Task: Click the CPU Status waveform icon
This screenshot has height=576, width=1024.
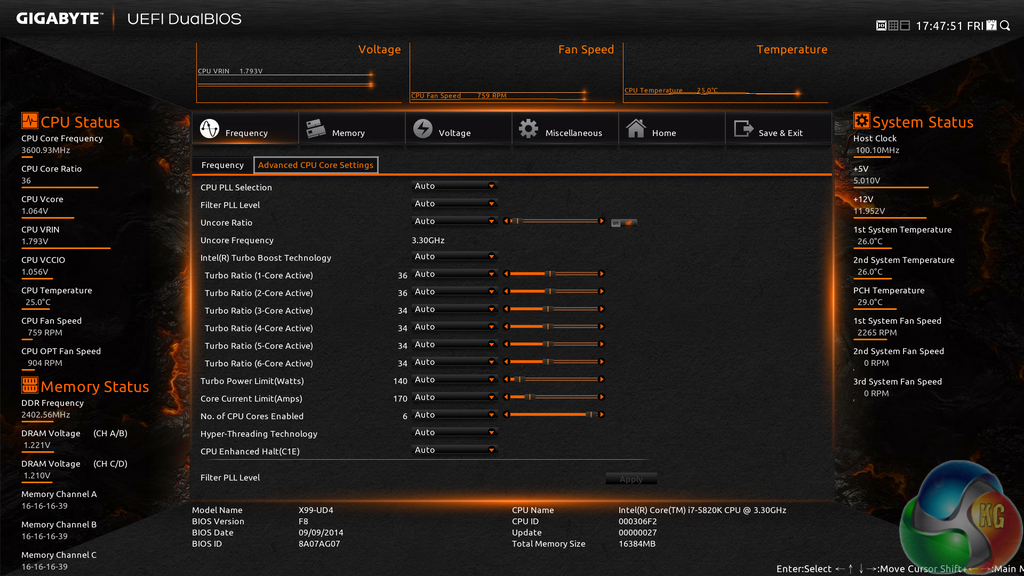Action: pos(29,121)
